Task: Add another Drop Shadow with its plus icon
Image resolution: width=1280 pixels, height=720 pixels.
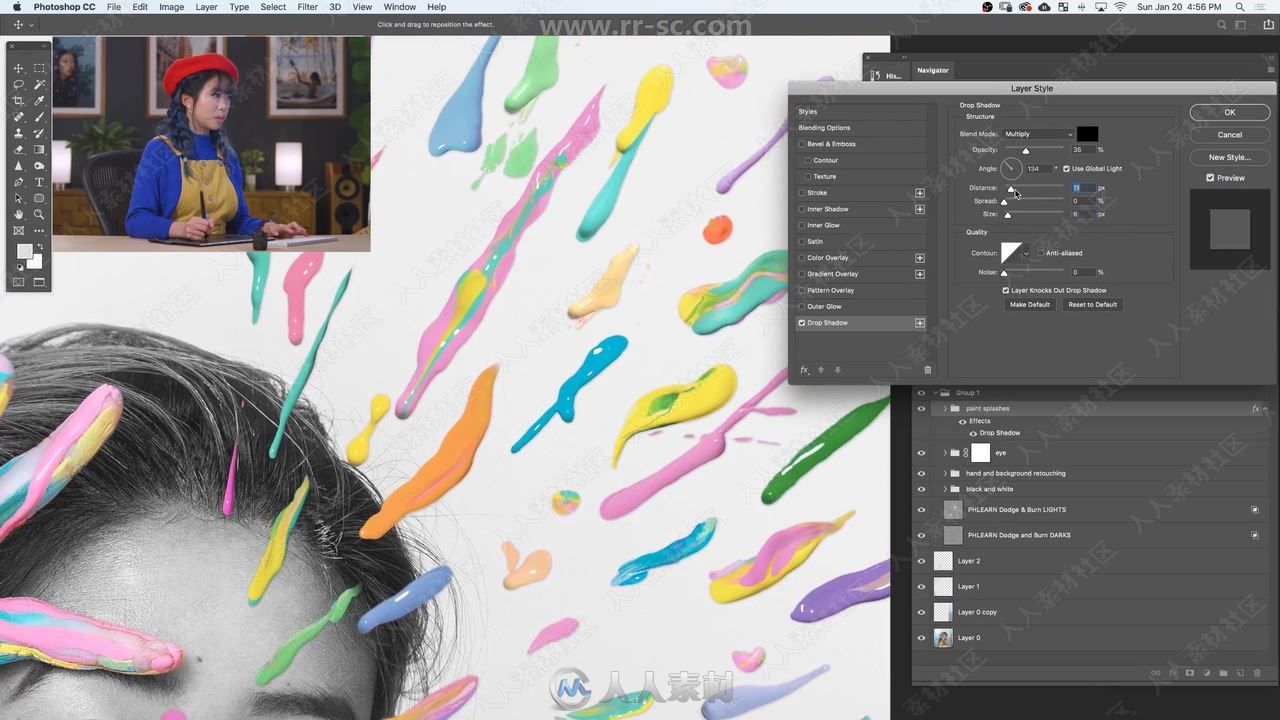Action: pos(920,323)
